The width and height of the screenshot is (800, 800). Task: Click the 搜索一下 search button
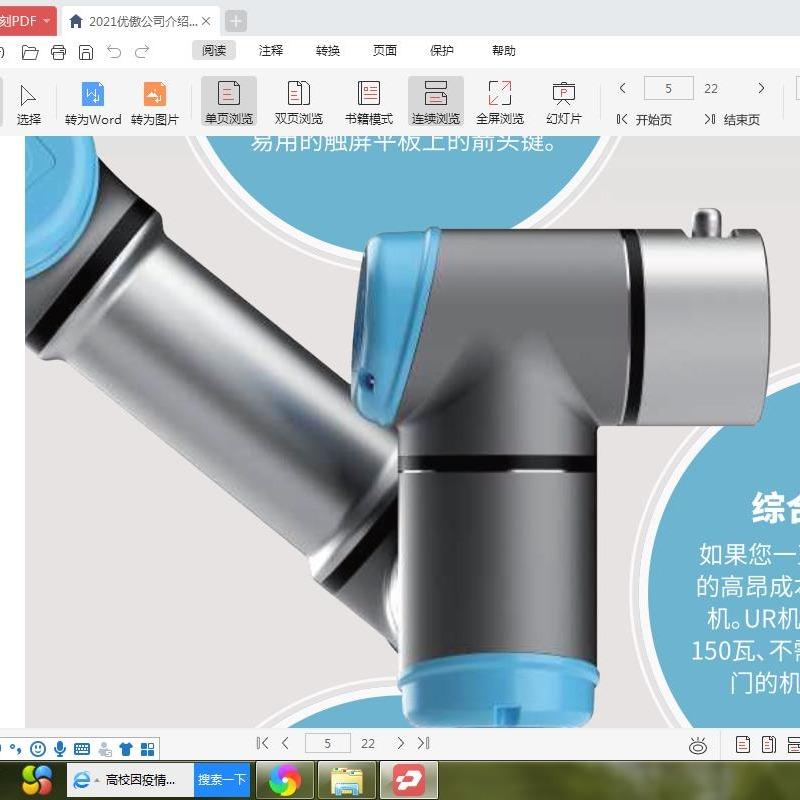point(222,780)
